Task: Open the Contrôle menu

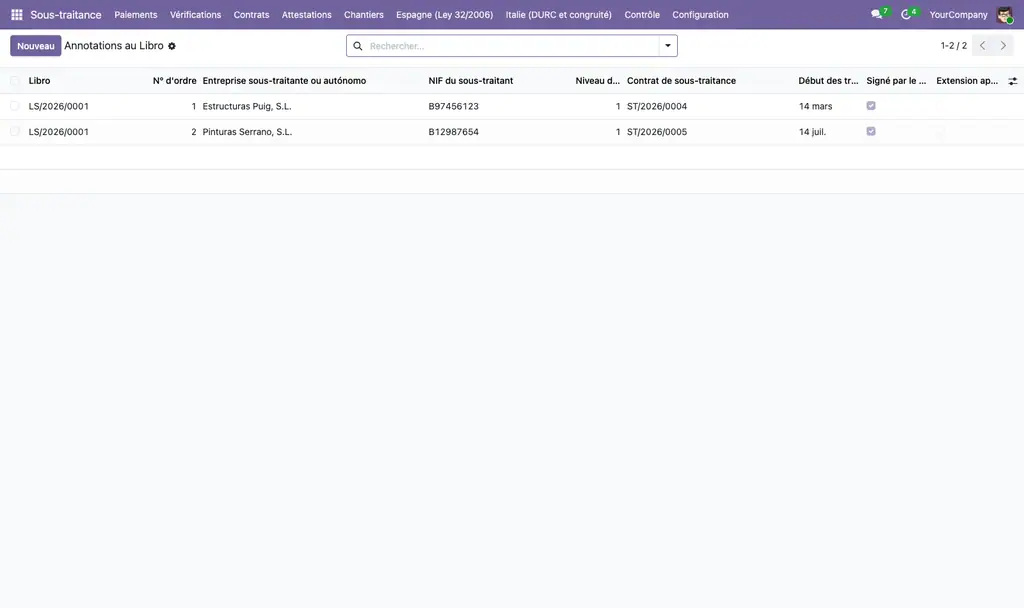Action: [642, 14]
